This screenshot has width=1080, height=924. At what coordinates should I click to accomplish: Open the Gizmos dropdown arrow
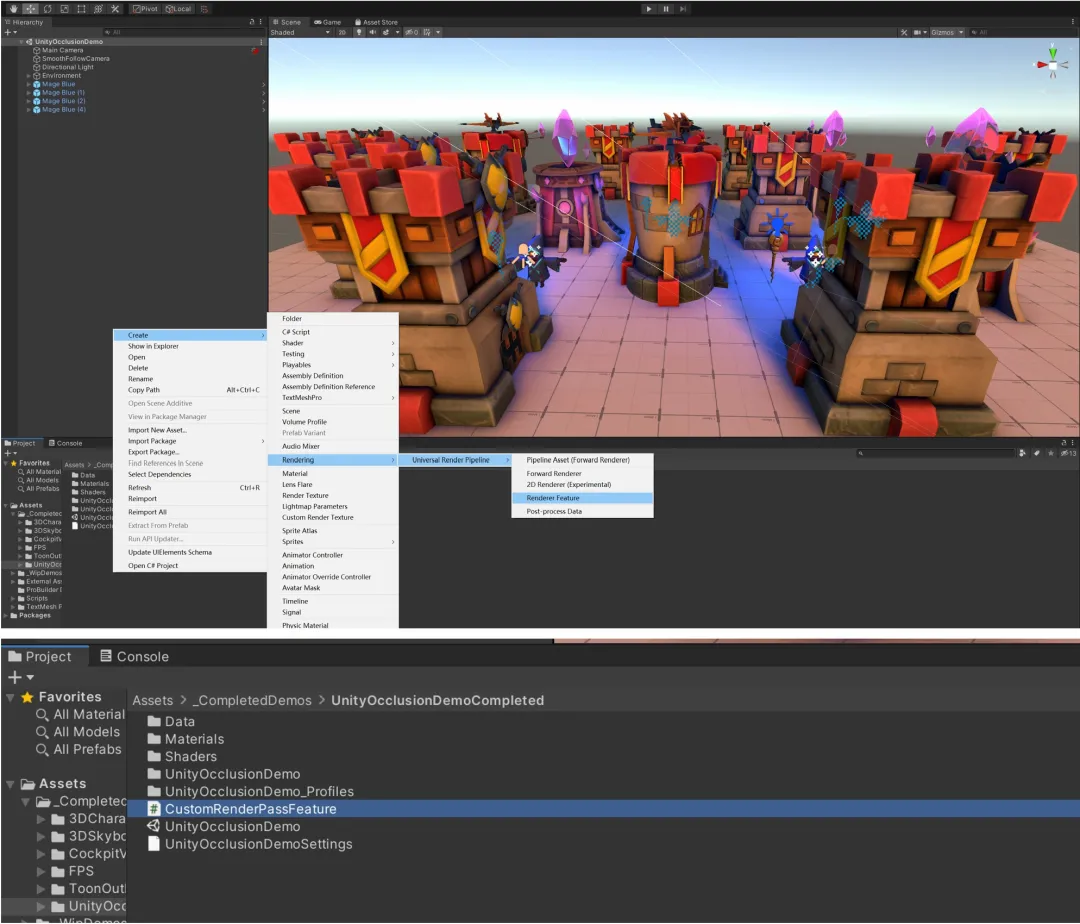pyautogui.click(x=961, y=32)
